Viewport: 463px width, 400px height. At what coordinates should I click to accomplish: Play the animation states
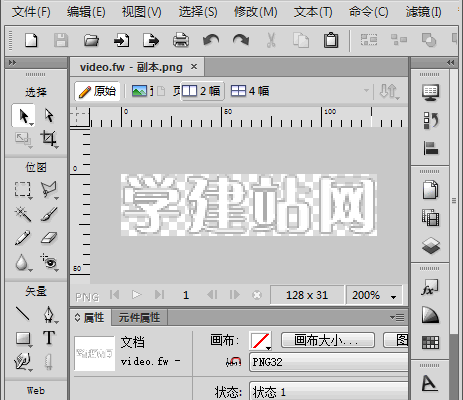(137, 295)
